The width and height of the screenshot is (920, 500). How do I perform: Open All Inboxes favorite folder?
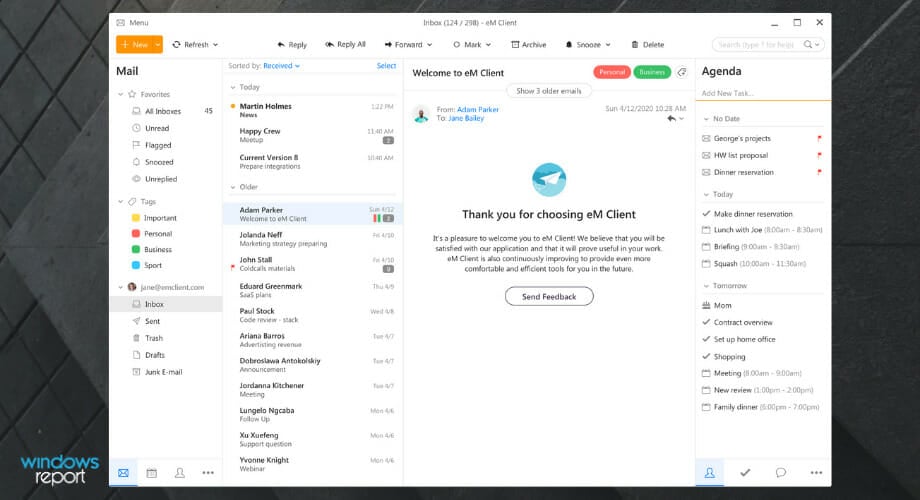tap(163, 111)
